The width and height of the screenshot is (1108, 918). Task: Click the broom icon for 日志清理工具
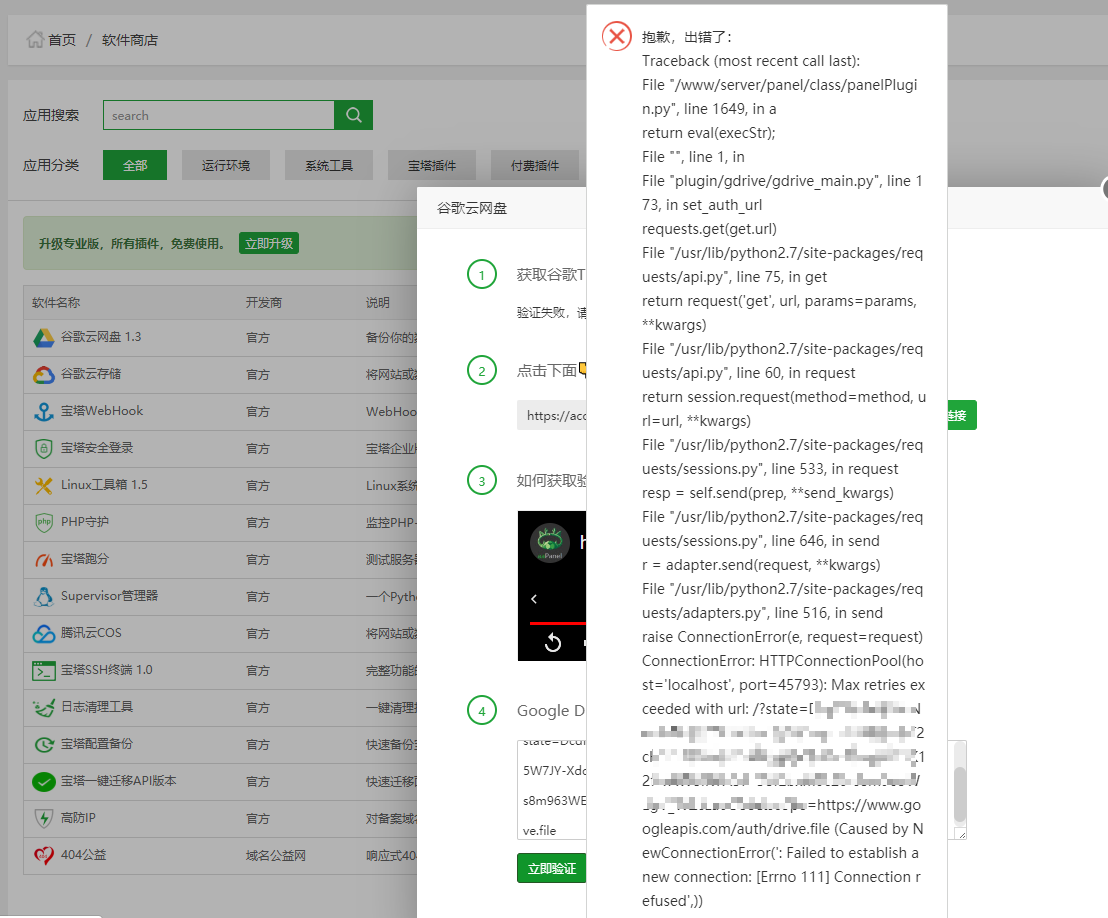click(44, 707)
